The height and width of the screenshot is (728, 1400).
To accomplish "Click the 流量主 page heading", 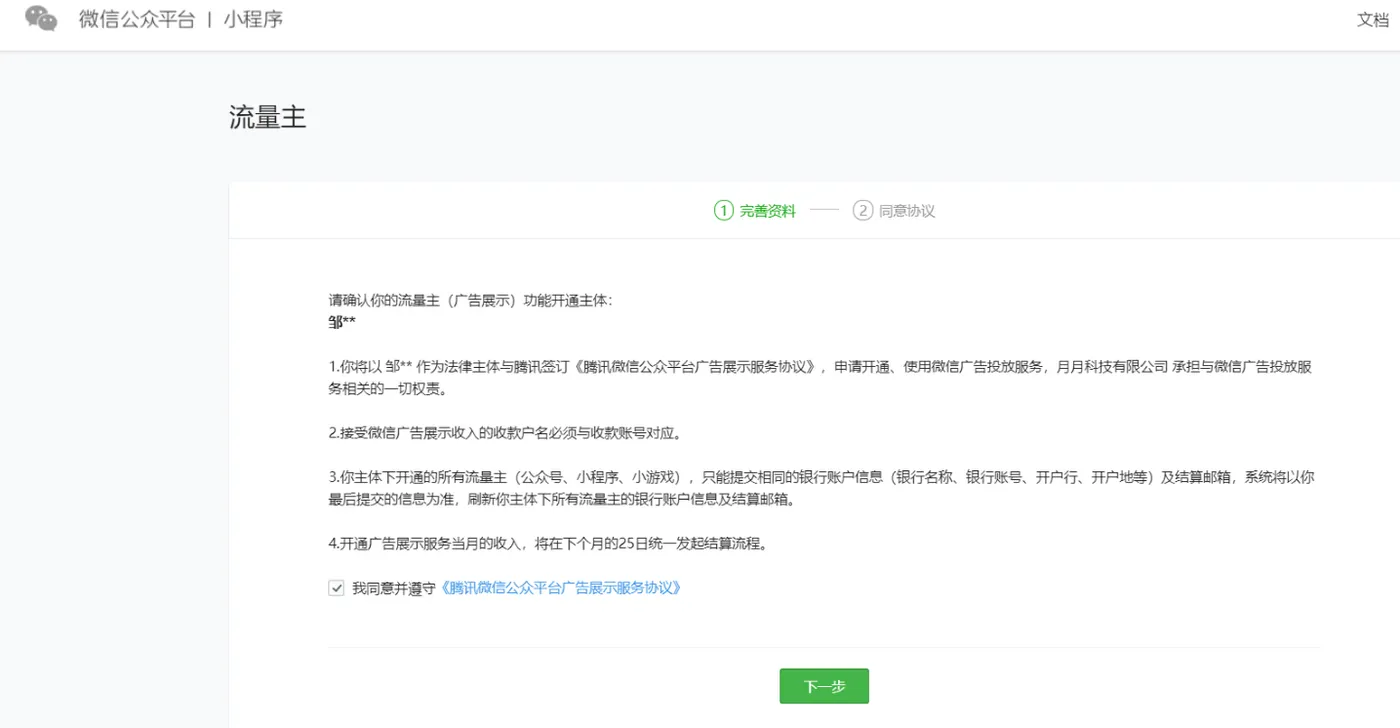I will tap(267, 117).
